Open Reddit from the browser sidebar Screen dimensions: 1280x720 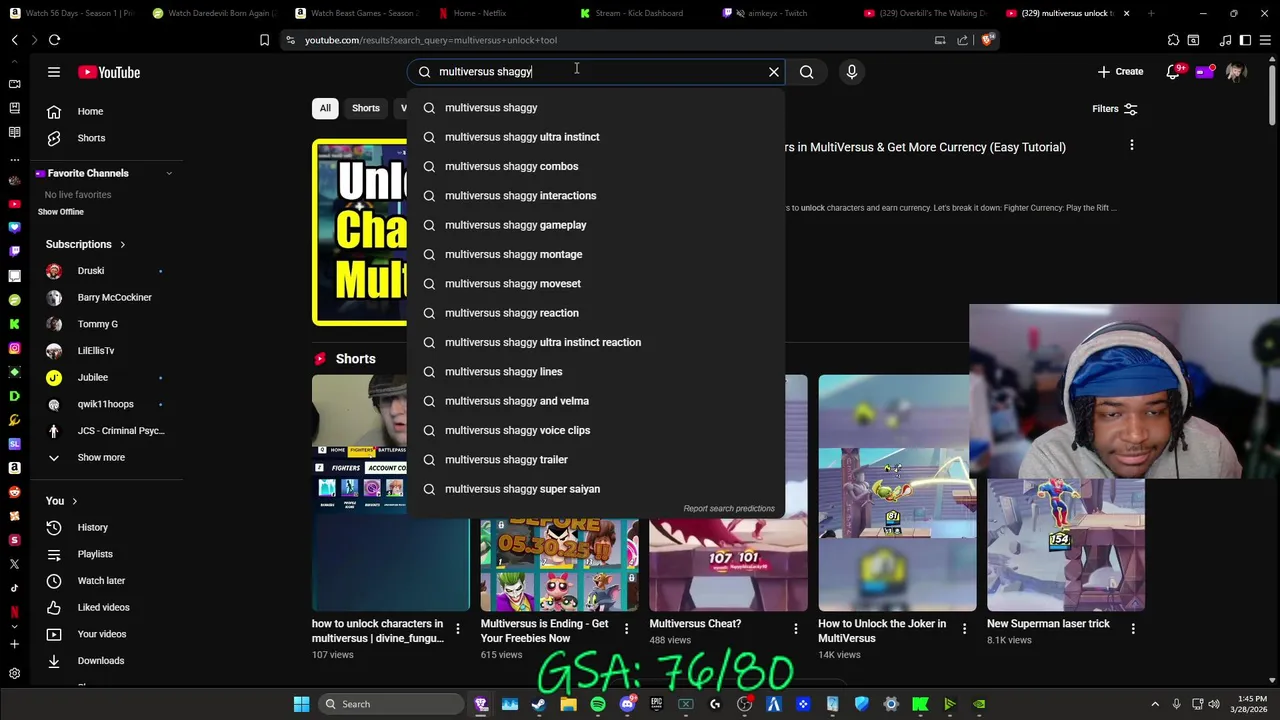tap(14, 492)
